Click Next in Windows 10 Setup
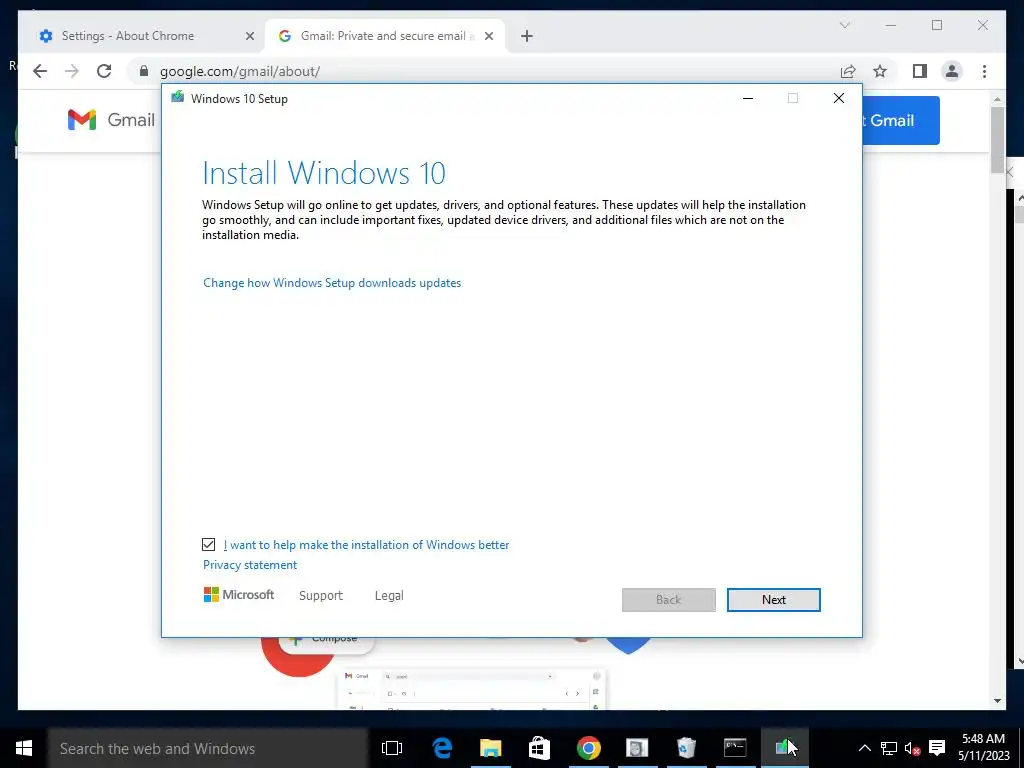Screen dimensions: 1024x768 coord(773,600)
